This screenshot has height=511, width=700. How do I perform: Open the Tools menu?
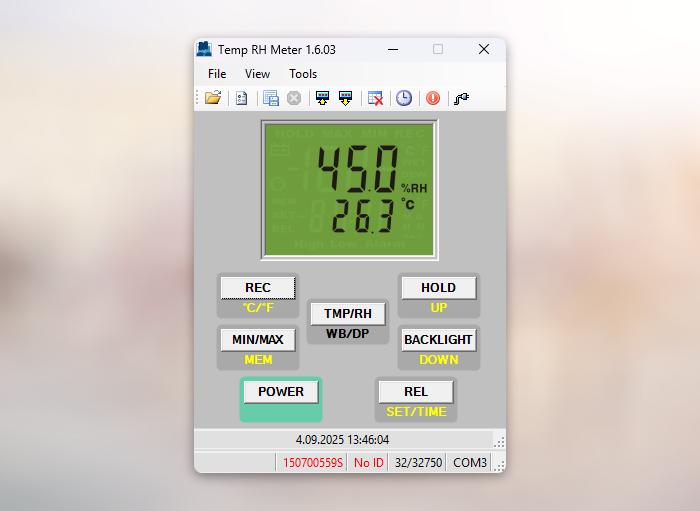(x=303, y=73)
